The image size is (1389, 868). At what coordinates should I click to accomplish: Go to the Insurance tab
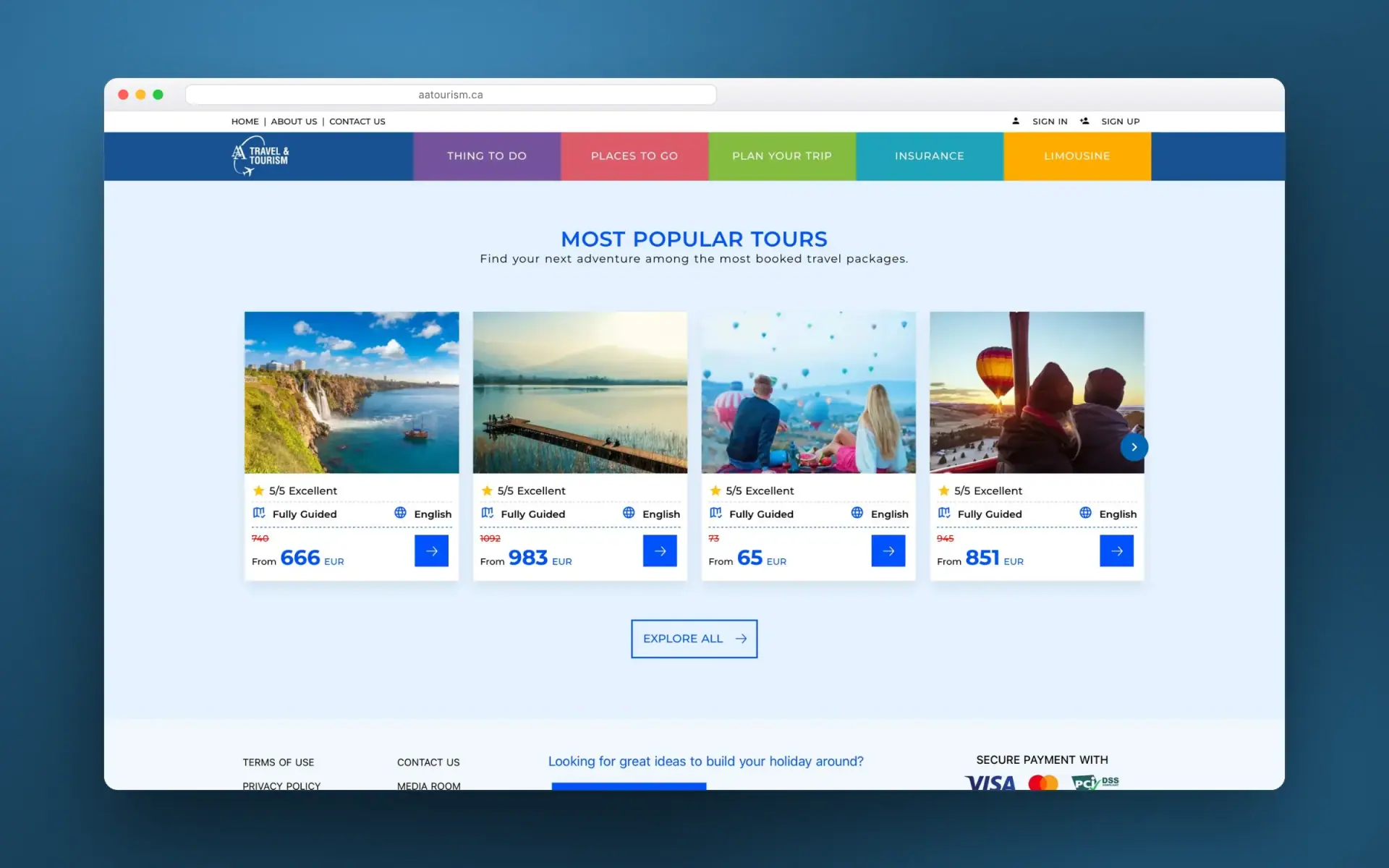coord(930,156)
